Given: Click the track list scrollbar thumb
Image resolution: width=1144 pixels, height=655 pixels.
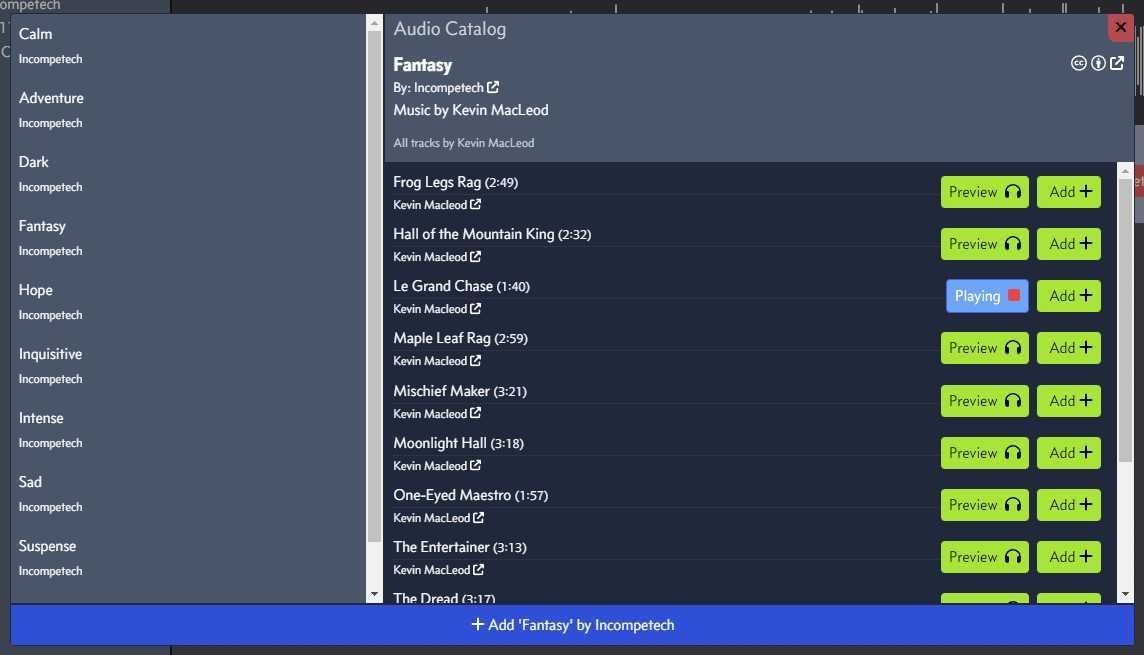Looking at the screenshot, I should pyautogui.click(x=1125, y=319).
